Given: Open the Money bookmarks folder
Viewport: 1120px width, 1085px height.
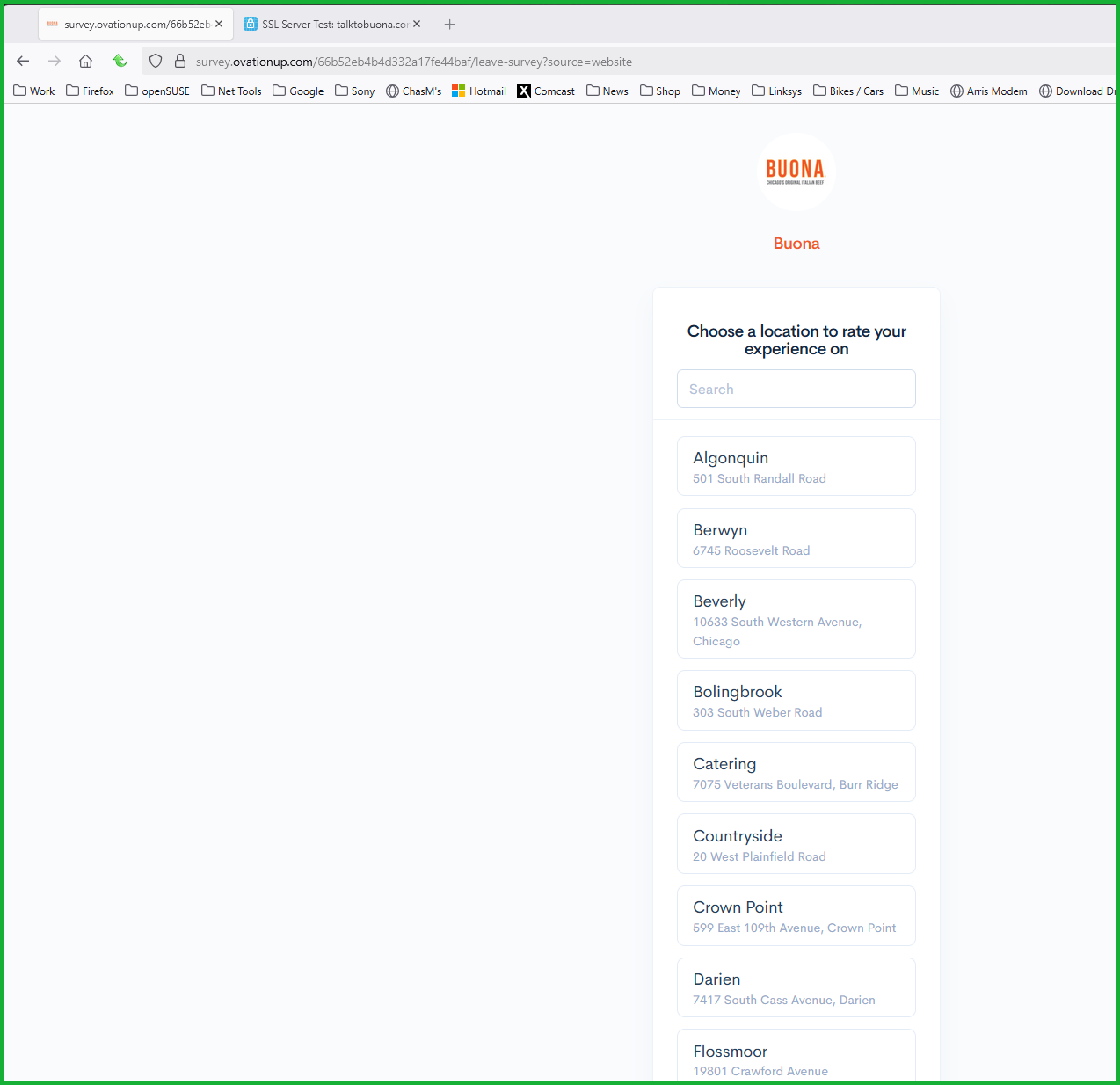Looking at the screenshot, I should coord(716,91).
